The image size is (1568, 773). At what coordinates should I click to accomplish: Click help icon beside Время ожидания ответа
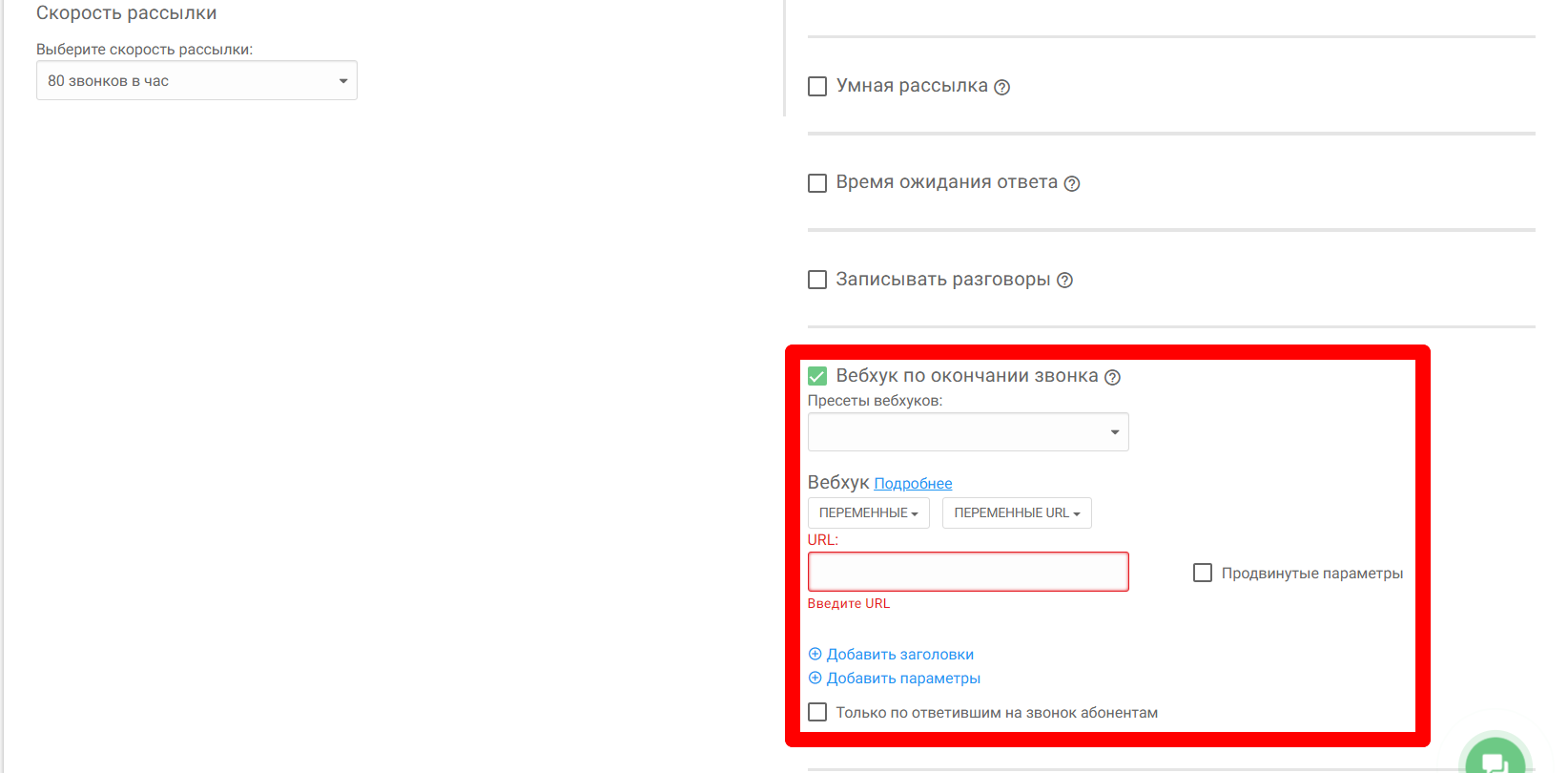[x=1072, y=184]
